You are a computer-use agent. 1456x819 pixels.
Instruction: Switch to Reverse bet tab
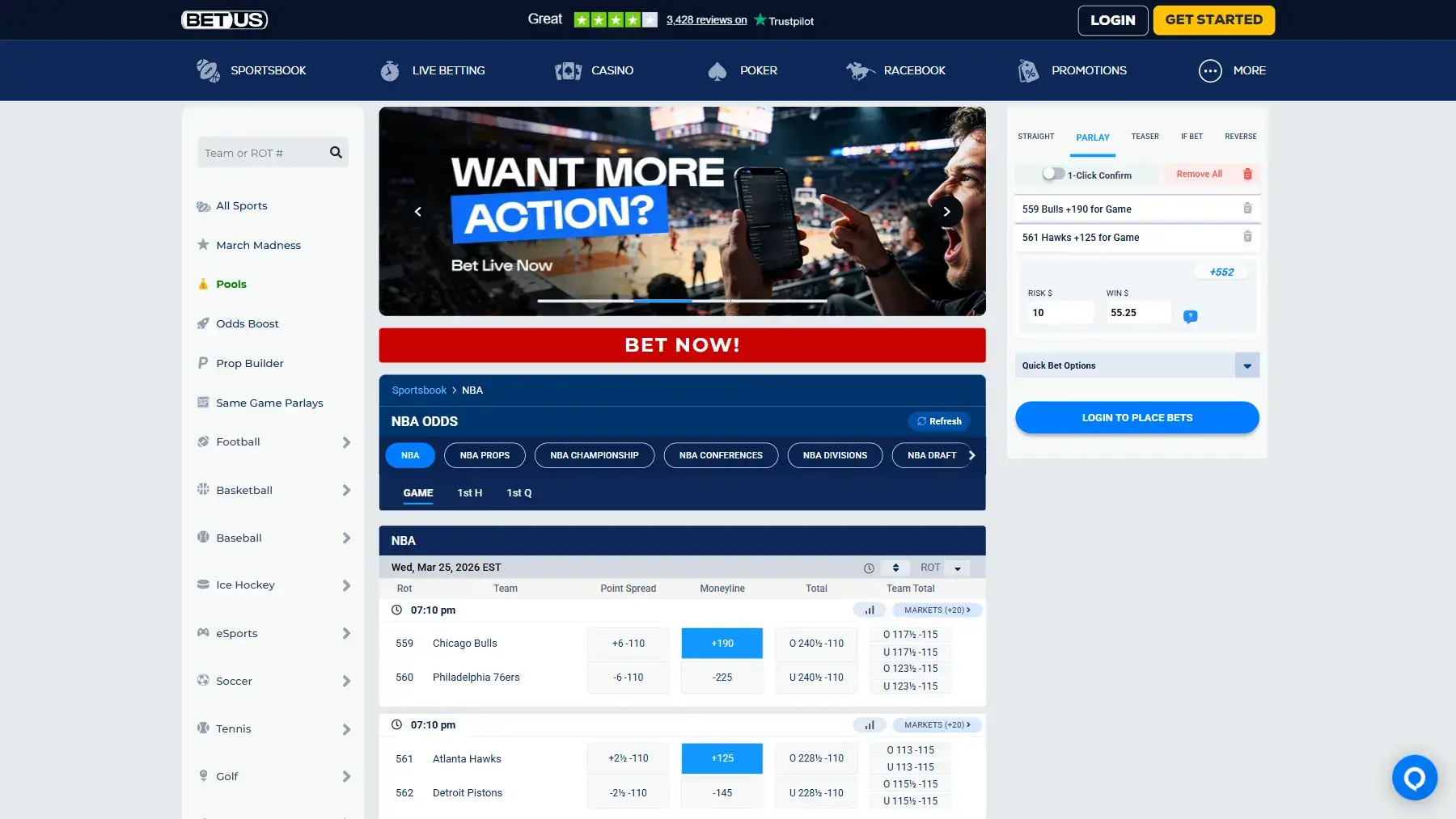1240,137
